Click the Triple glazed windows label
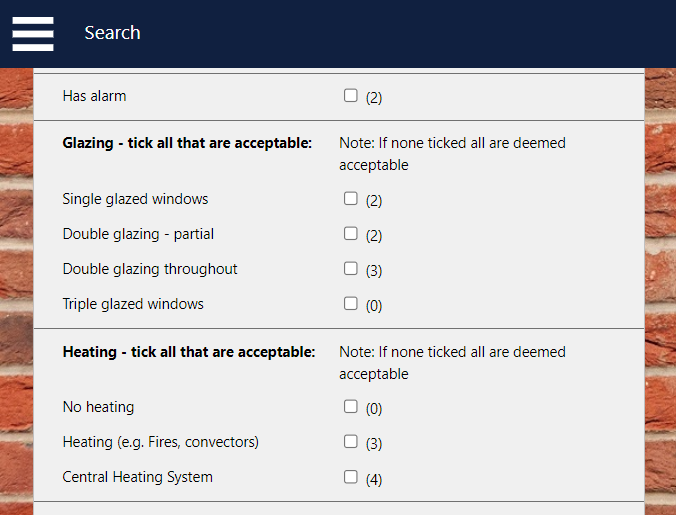Screen dimensions: 676x515 133,304
